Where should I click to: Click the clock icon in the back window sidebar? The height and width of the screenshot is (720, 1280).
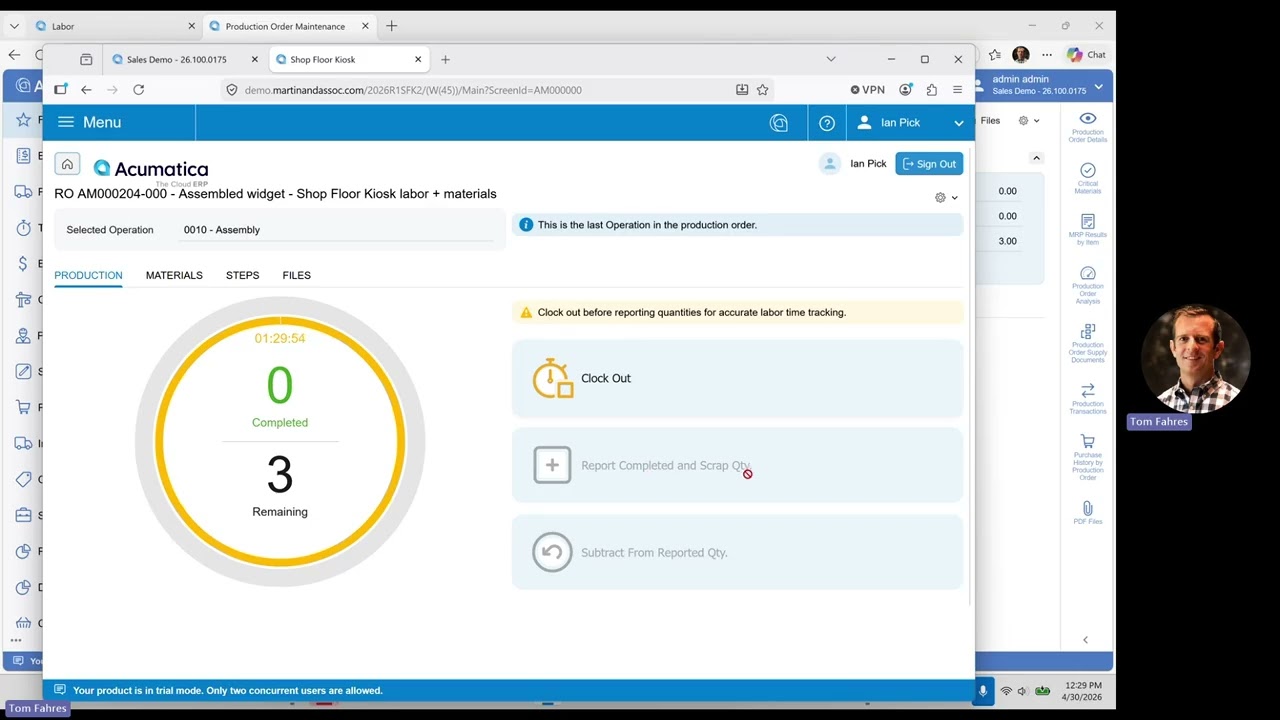coord(23,228)
